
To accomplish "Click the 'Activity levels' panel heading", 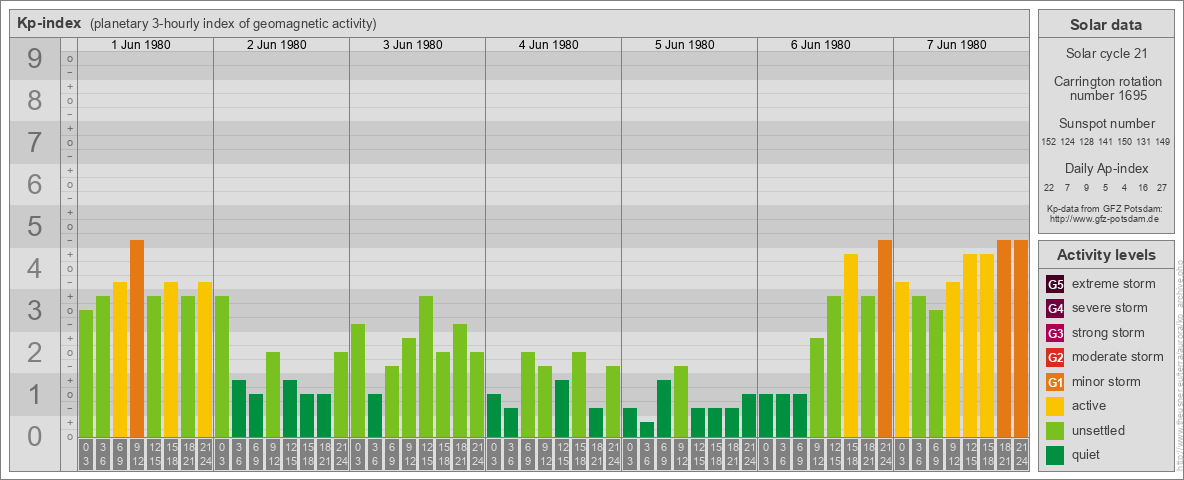I will (x=1106, y=255).
